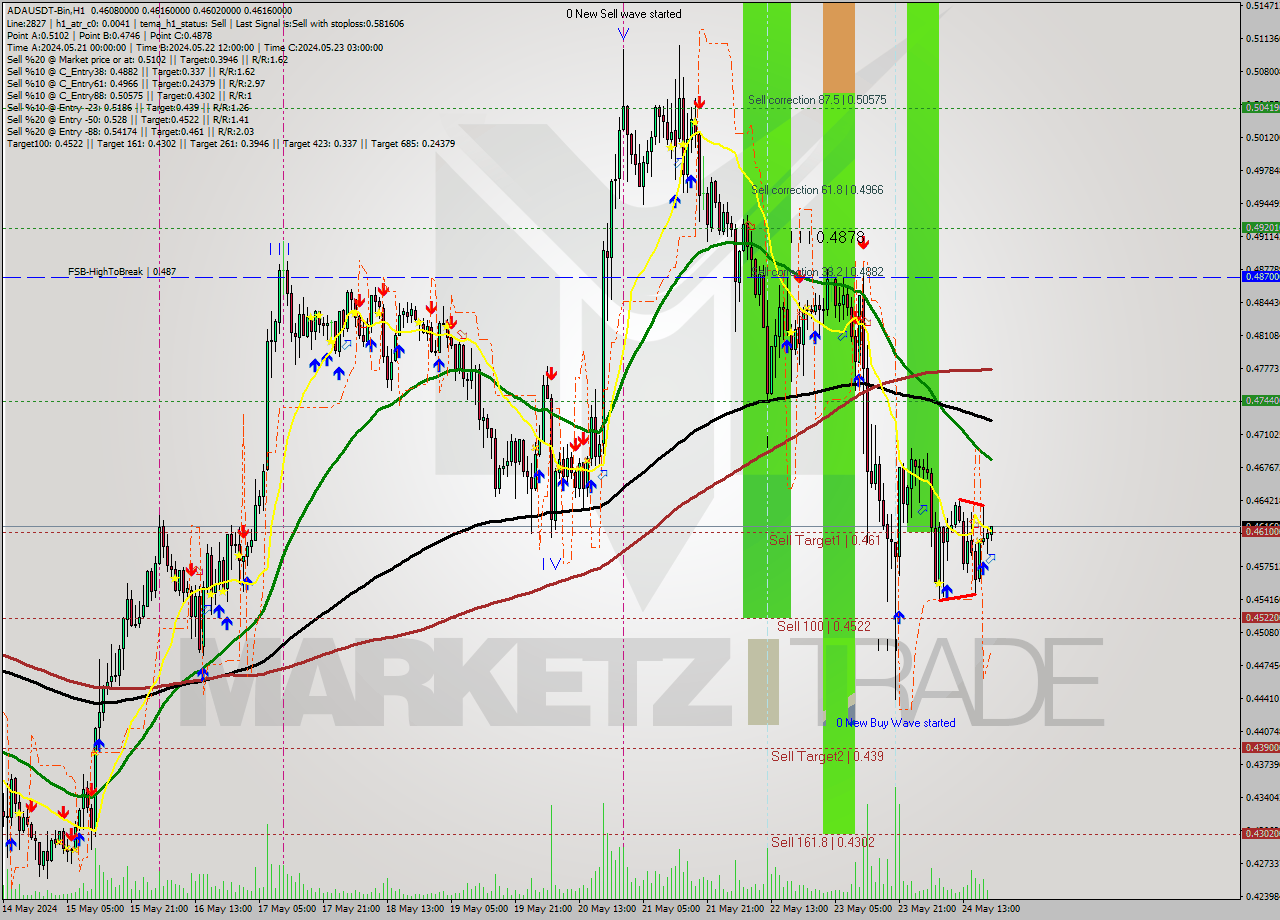
Task: Click the '17 May 05:00' time axis label
Action: tap(288, 909)
